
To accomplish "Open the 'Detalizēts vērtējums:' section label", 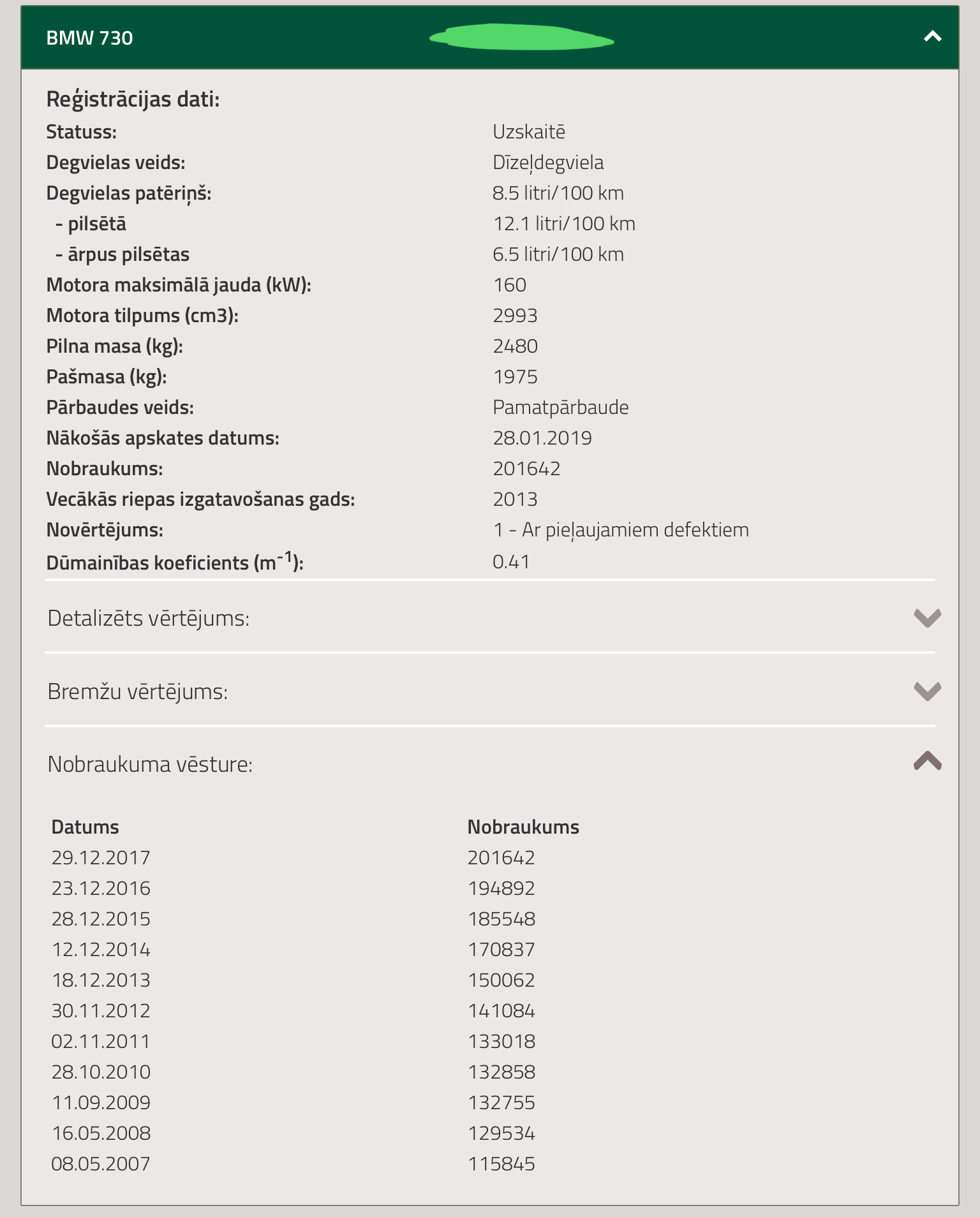I will click(148, 618).
